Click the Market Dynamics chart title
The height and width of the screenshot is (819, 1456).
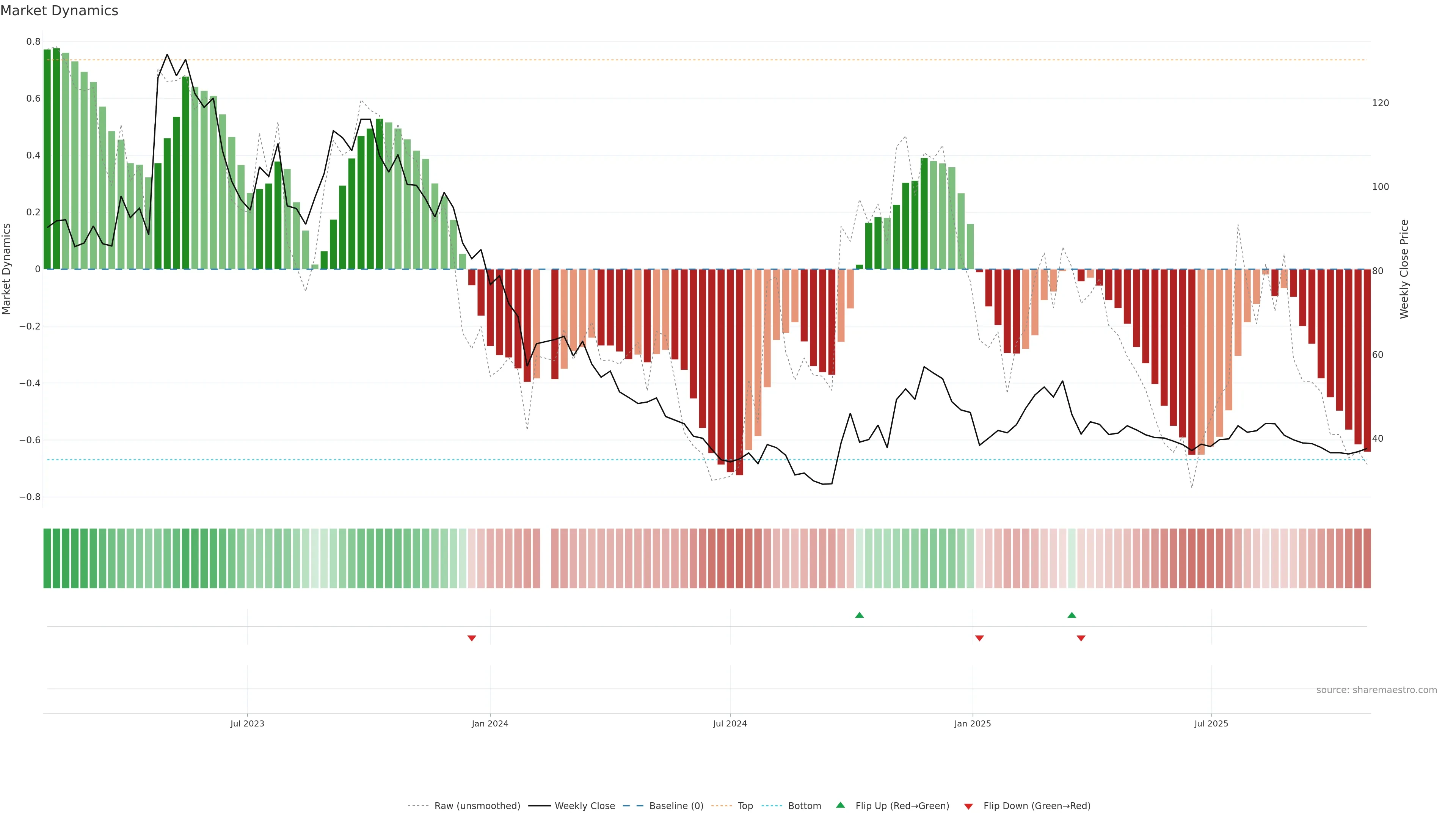click(60, 11)
